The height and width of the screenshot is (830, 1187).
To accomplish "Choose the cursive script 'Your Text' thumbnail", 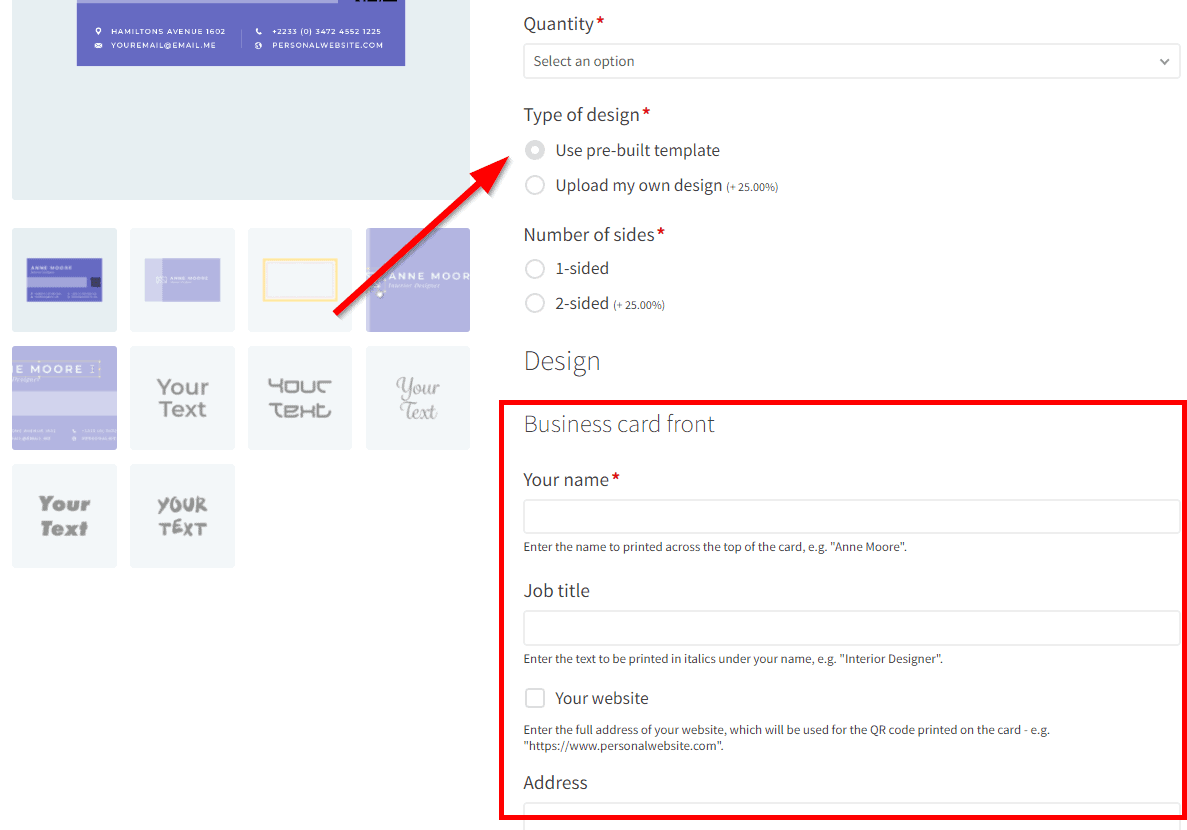I will [x=418, y=398].
